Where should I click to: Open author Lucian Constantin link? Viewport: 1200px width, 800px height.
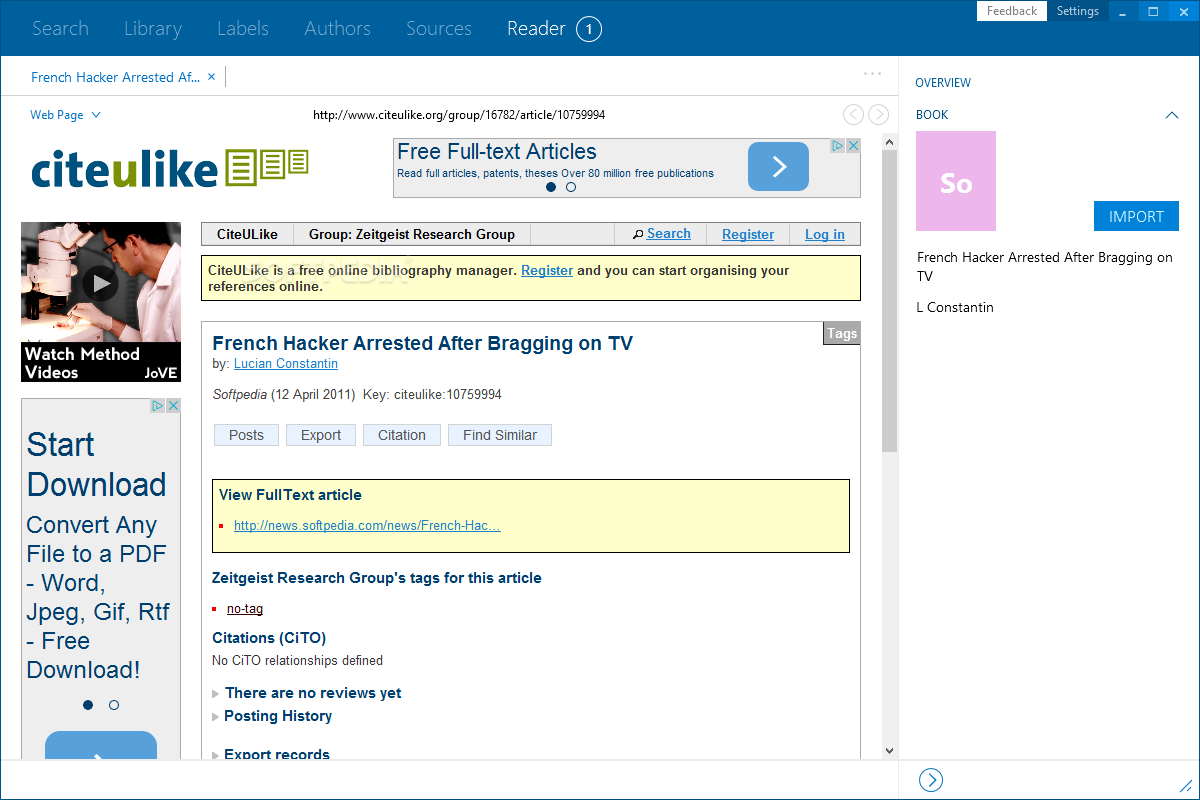(286, 363)
